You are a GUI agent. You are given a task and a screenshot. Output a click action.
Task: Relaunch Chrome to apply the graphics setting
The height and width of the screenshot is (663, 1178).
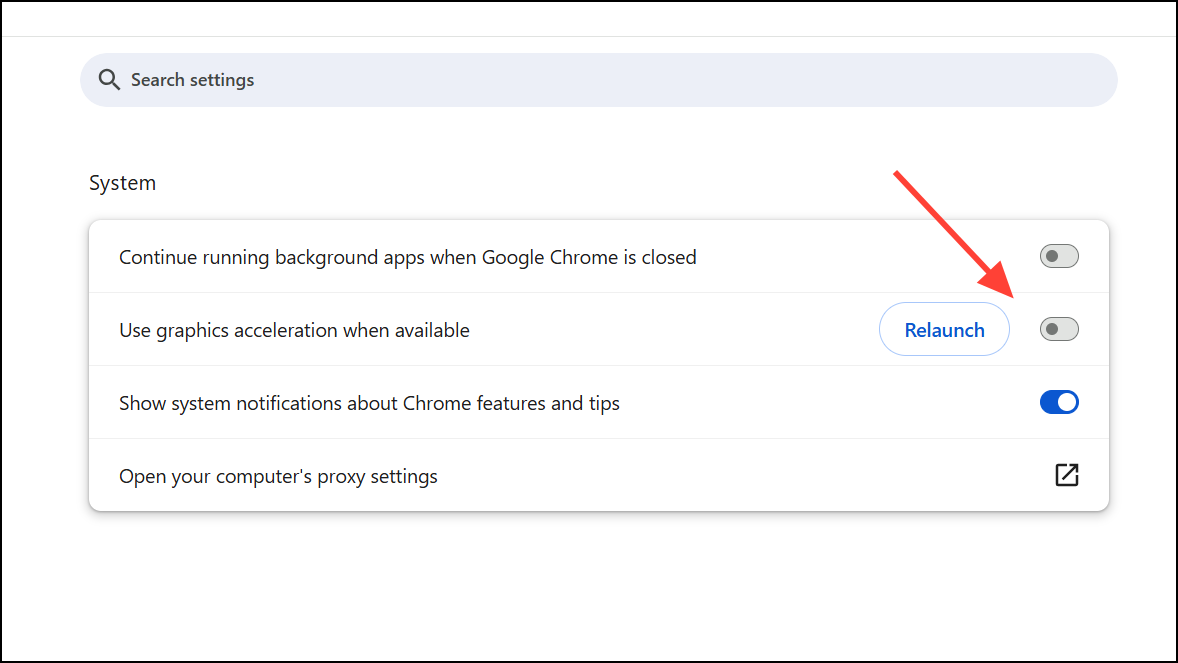point(944,329)
